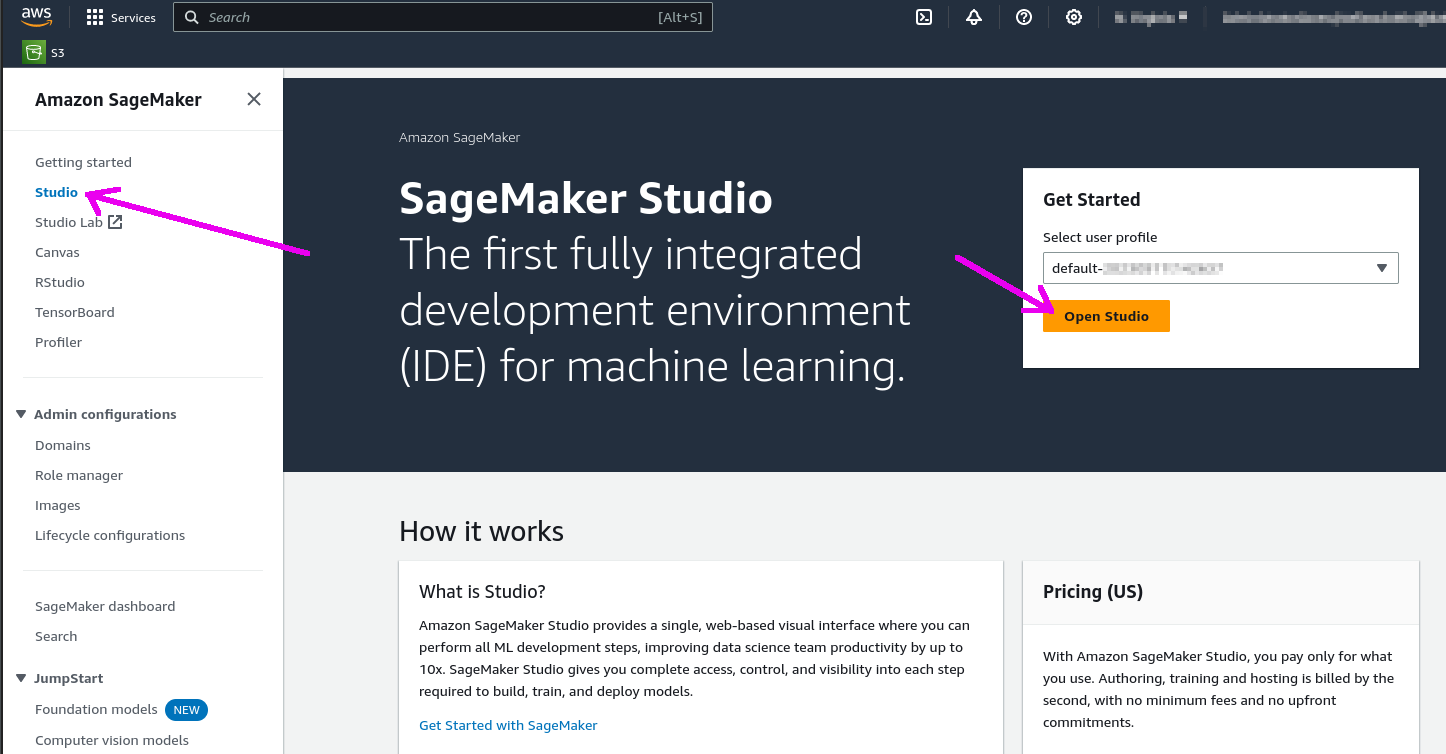Open Foundation models under JumpStart
Viewport: 1446px width, 754px height.
click(x=96, y=709)
